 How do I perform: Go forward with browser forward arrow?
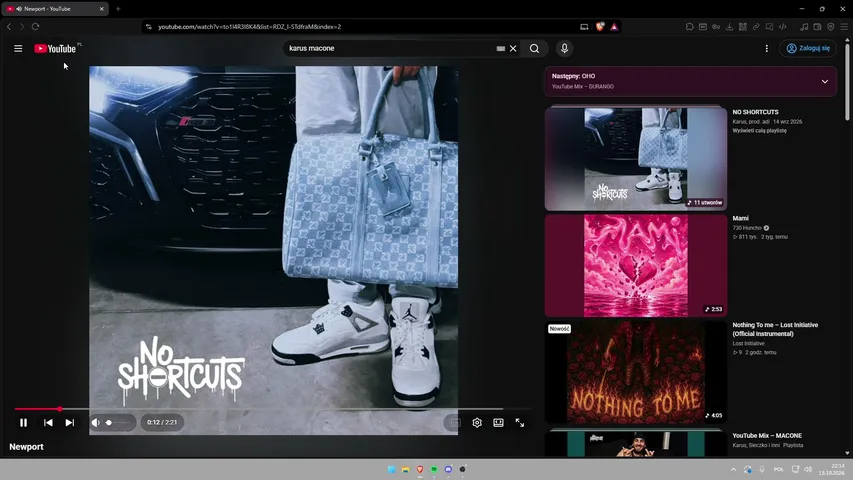[22, 27]
